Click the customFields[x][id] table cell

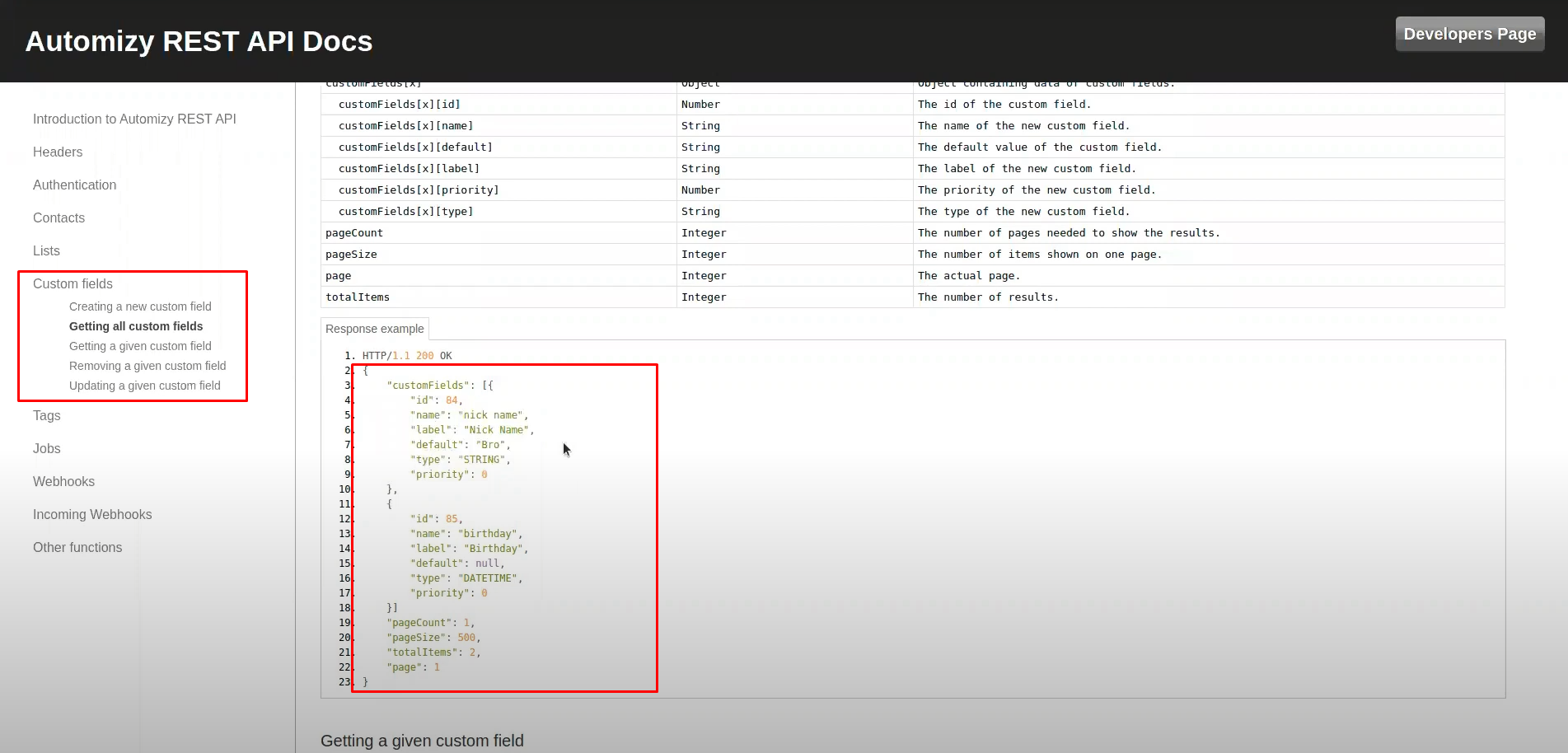tap(498, 105)
